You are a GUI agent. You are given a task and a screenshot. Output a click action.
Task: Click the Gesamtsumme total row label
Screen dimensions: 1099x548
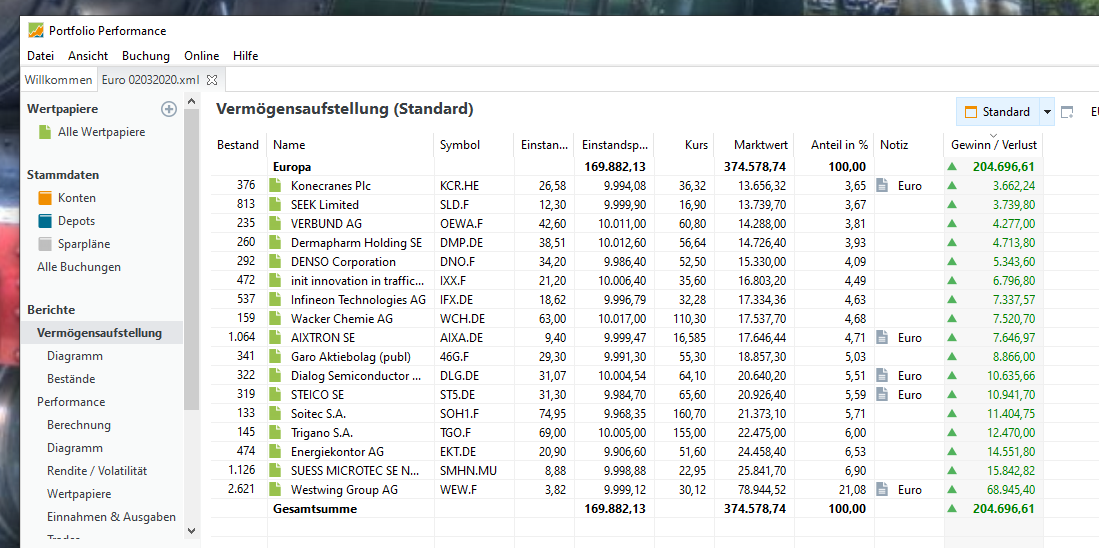click(x=315, y=509)
